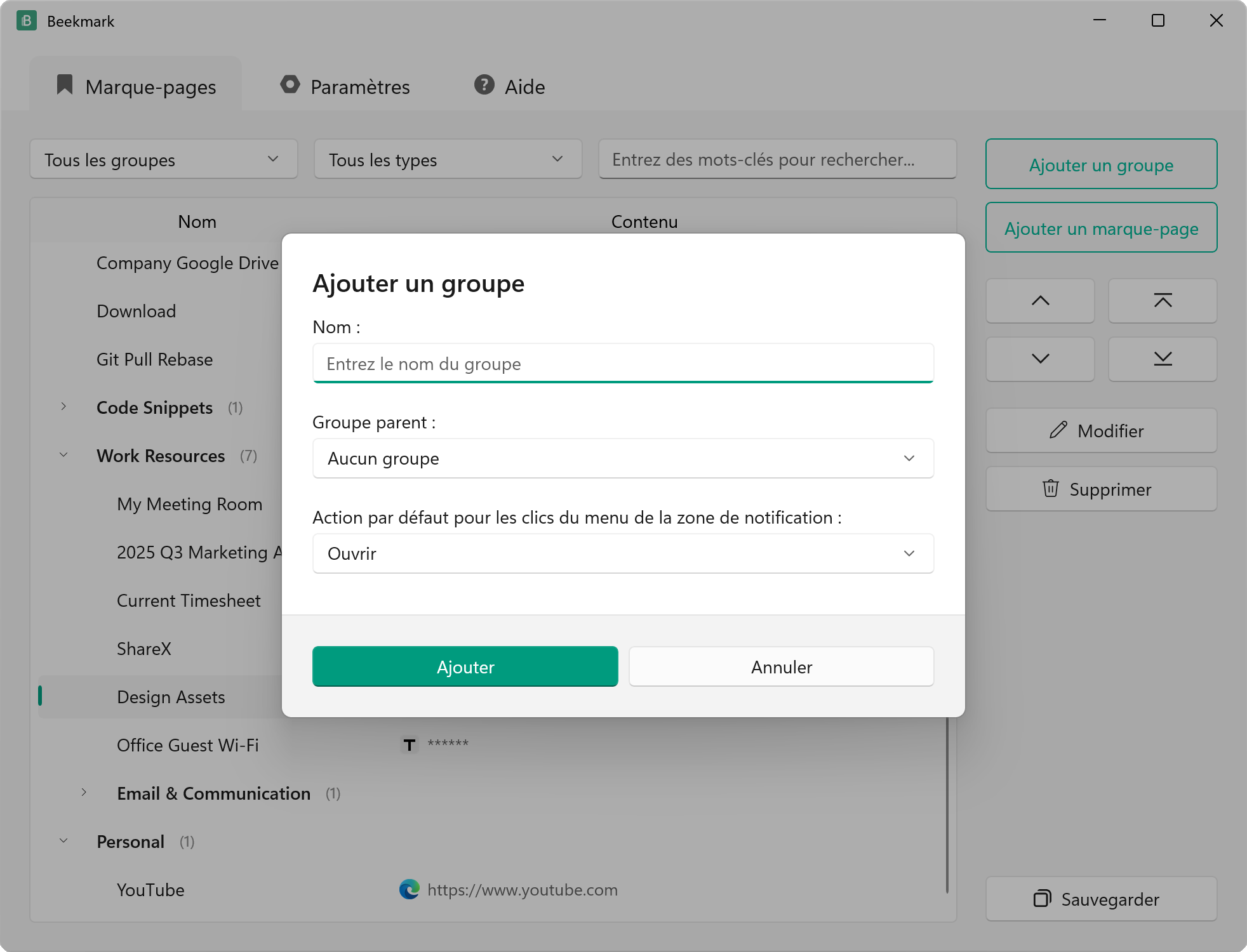Confirm with the Ajouter dialog button

click(x=465, y=667)
